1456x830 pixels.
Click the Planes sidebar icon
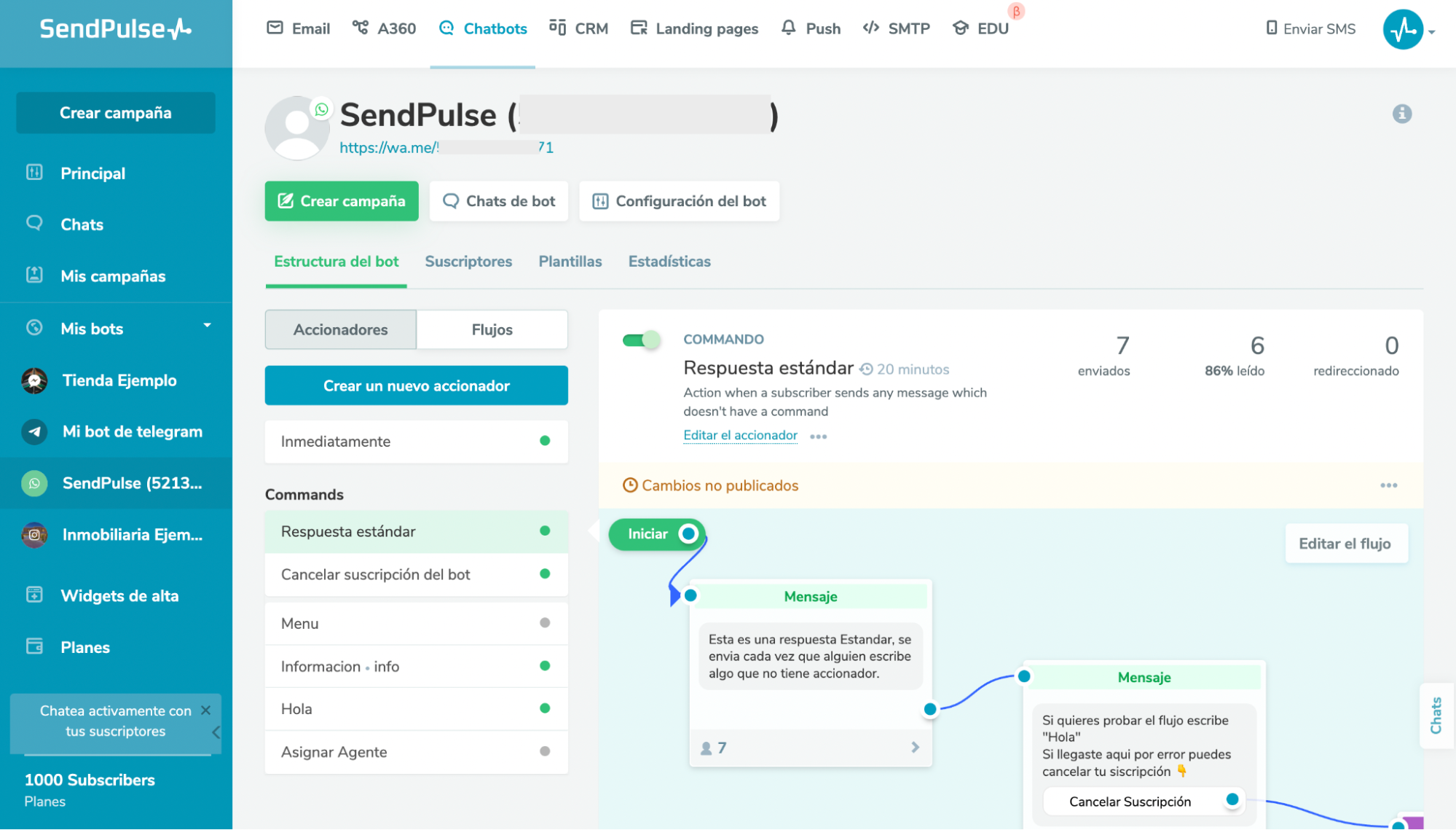pyautogui.click(x=34, y=646)
